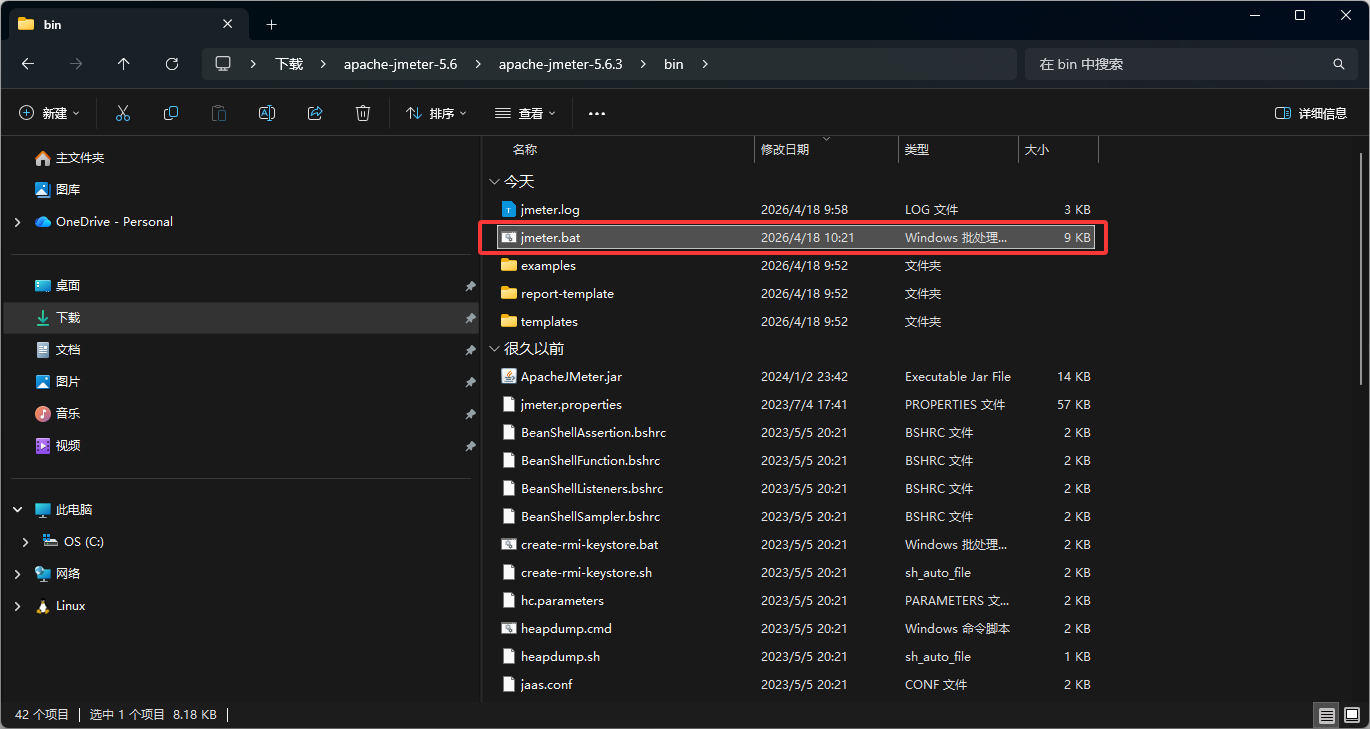The image size is (1370, 729).
Task: Open 主文件夹 in the sidebar
Action: (80, 158)
